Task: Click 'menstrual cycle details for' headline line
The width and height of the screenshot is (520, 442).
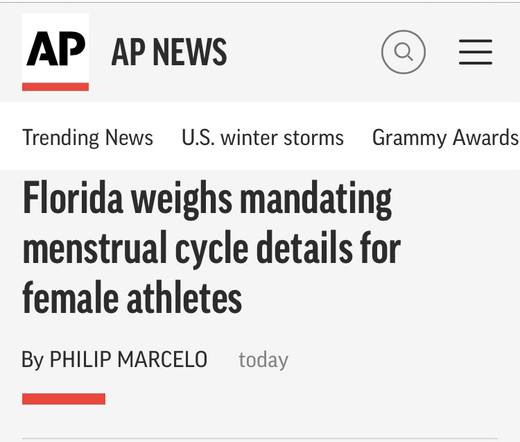Action: (x=211, y=248)
